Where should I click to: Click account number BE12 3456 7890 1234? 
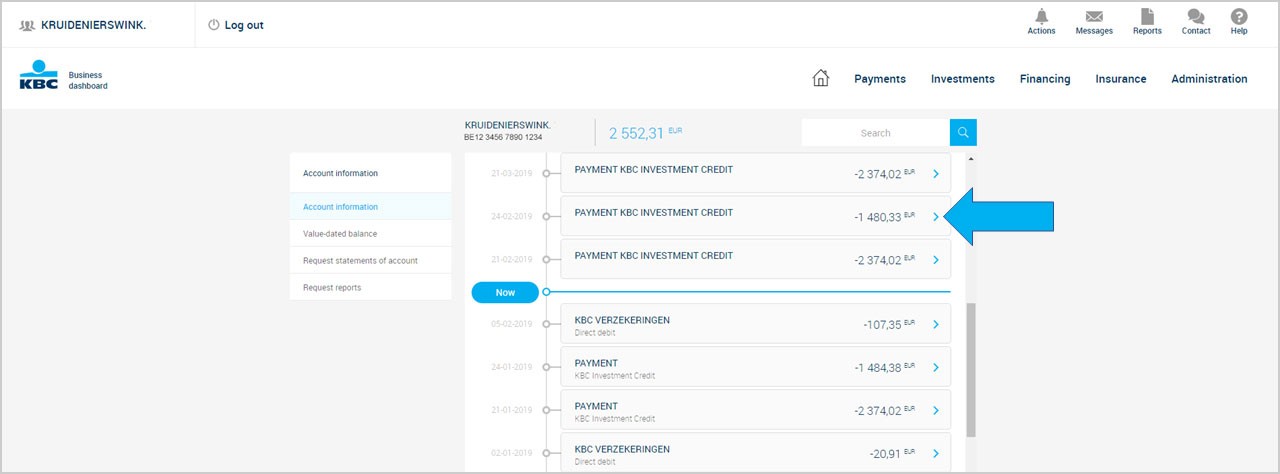tap(503, 137)
